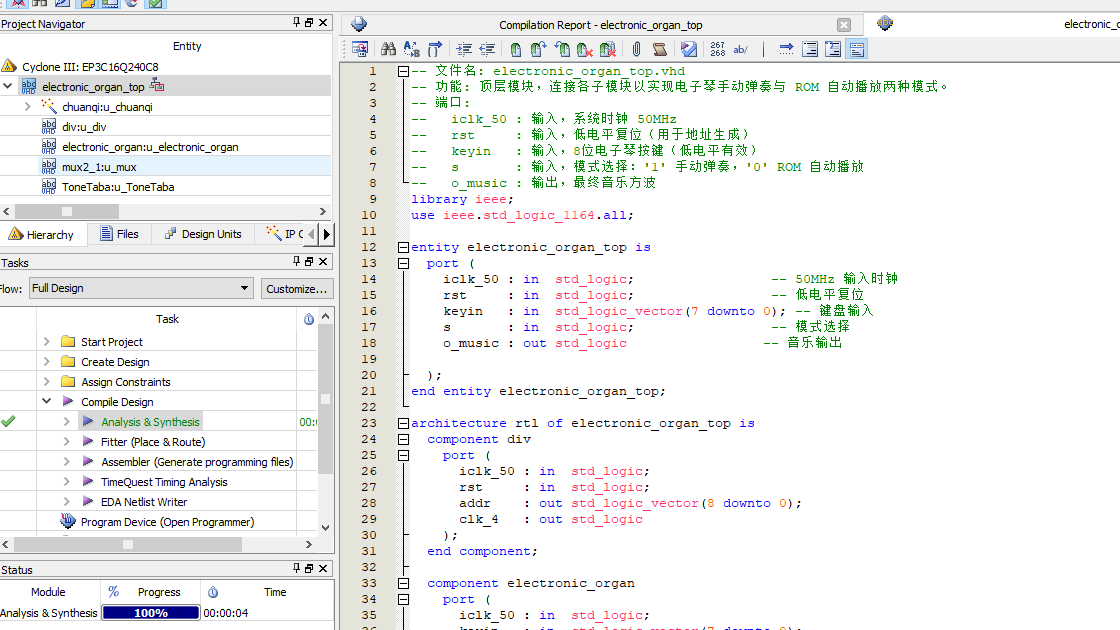Click the paperclip insert file icon
This screenshot has width=1120, height=630.
pyautogui.click(x=636, y=49)
